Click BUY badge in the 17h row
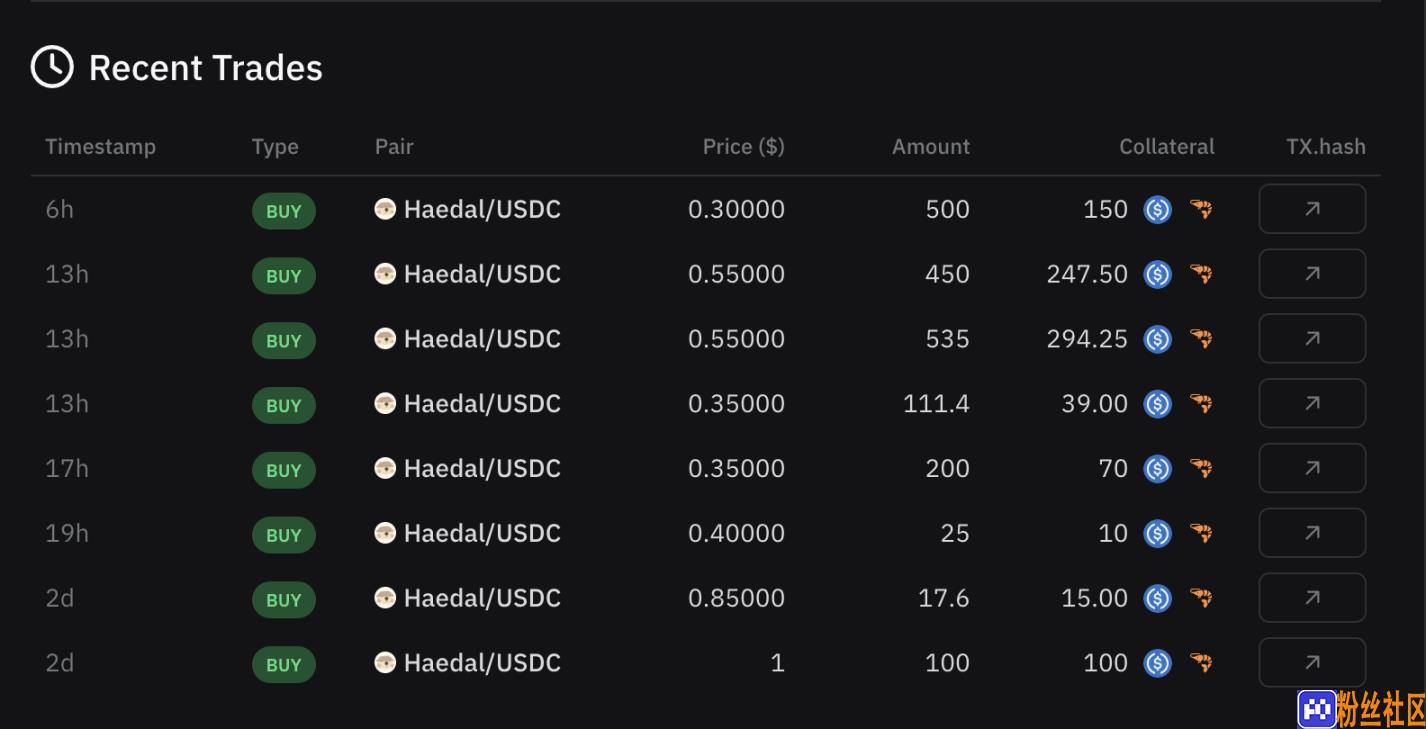The height and width of the screenshot is (729, 1426). (284, 470)
